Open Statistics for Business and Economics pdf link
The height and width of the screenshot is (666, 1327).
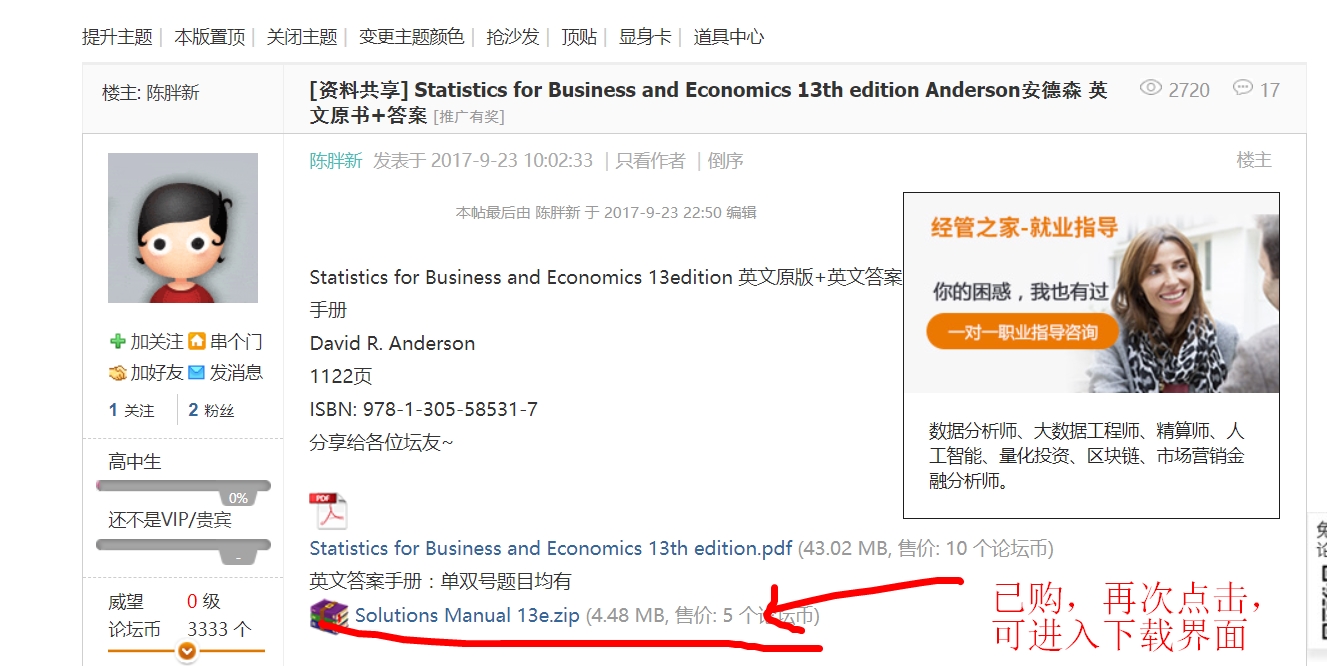pyautogui.click(x=550, y=548)
